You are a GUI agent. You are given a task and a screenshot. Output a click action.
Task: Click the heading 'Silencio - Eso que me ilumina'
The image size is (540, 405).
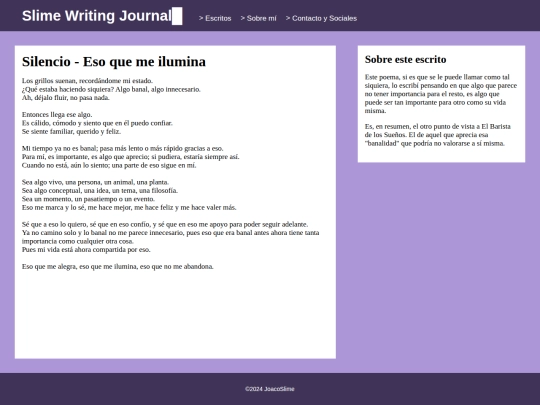click(x=114, y=62)
